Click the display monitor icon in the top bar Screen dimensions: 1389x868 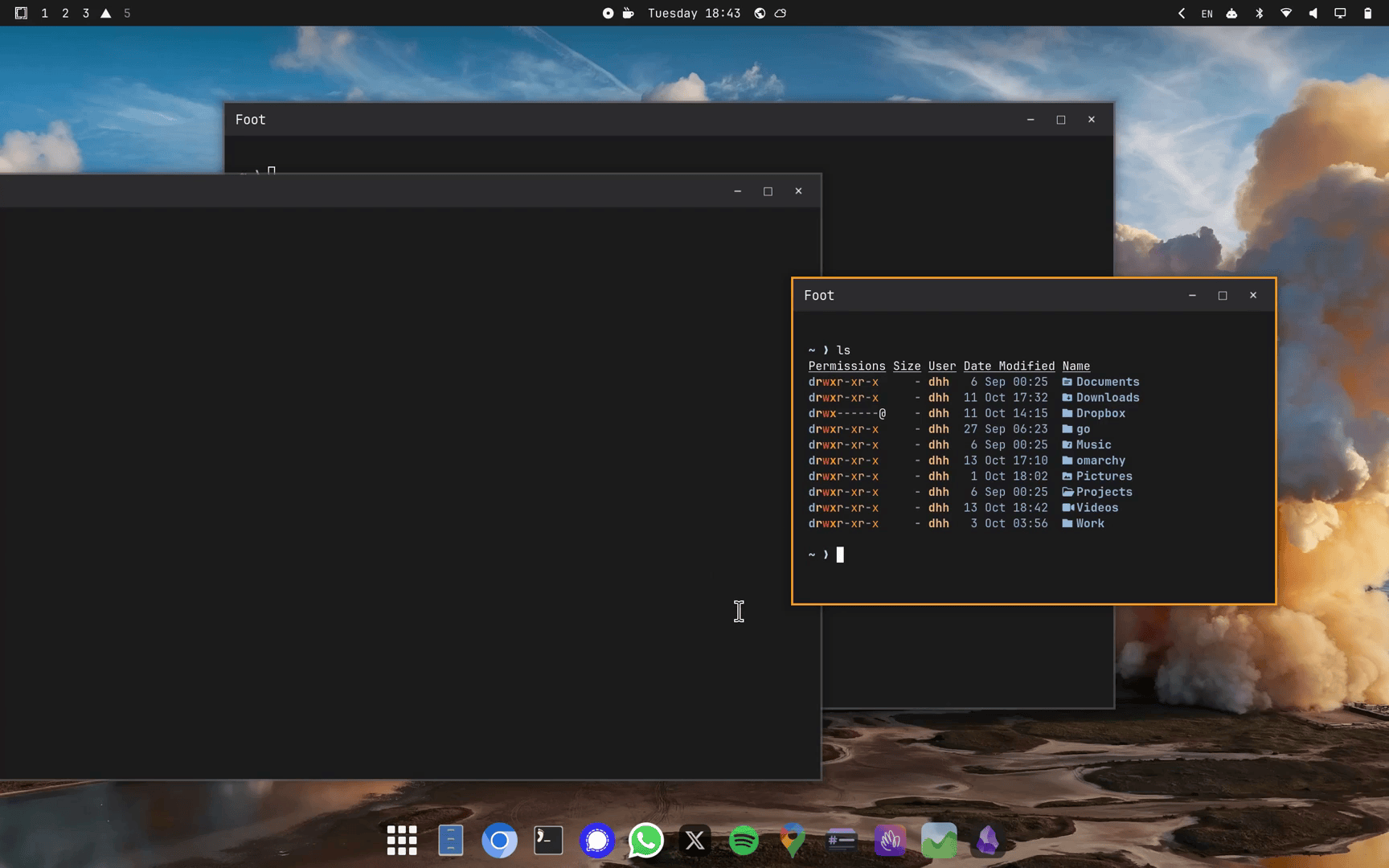pyautogui.click(x=1340, y=13)
